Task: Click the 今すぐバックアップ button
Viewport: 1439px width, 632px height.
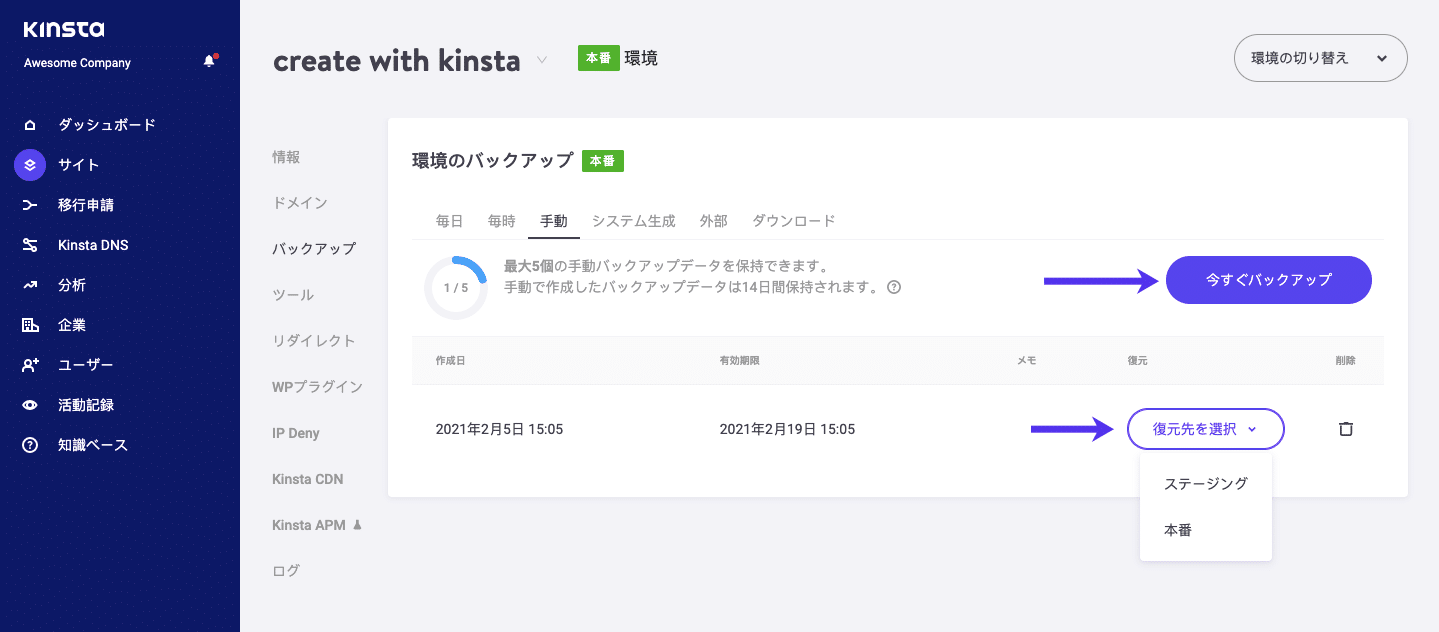Action: 1268,280
